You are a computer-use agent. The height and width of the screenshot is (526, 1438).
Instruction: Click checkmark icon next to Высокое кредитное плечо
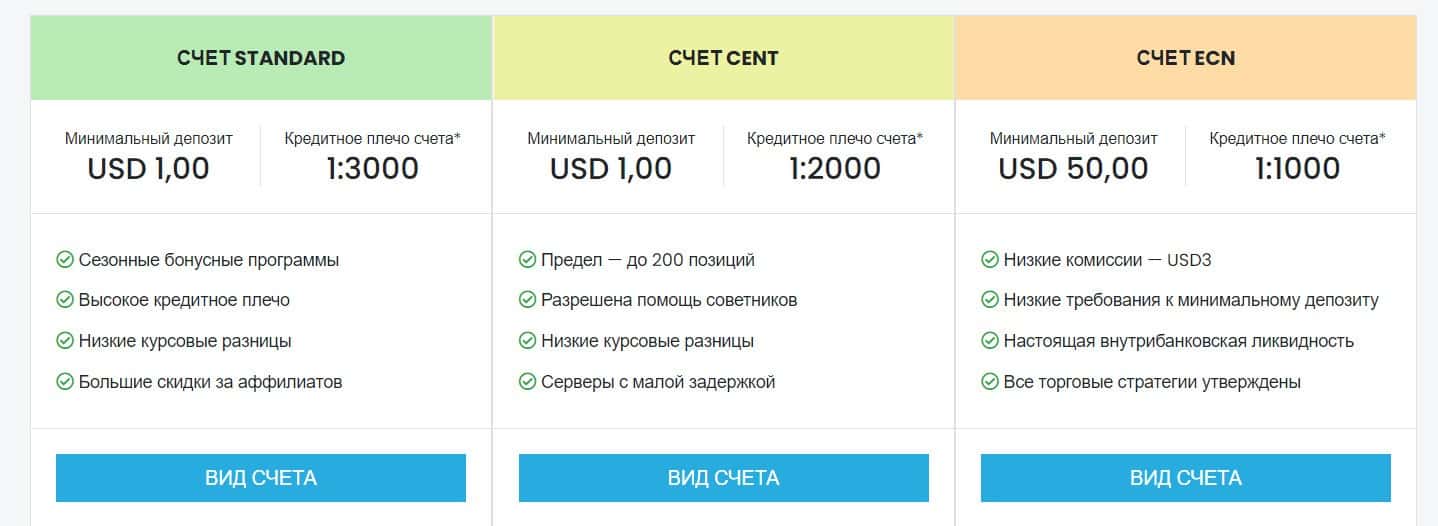(x=65, y=300)
